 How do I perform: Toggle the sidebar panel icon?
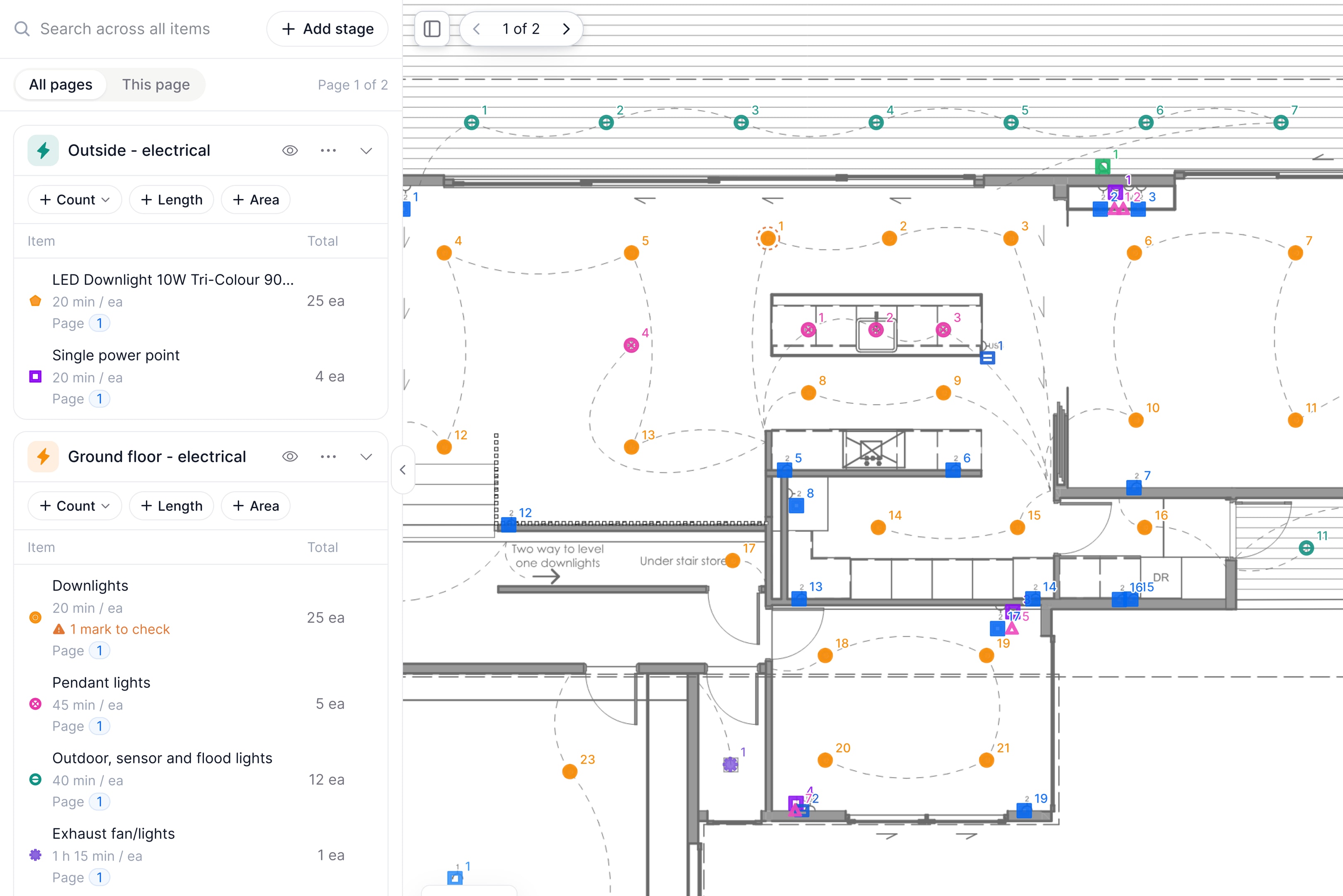click(x=432, y=29)
